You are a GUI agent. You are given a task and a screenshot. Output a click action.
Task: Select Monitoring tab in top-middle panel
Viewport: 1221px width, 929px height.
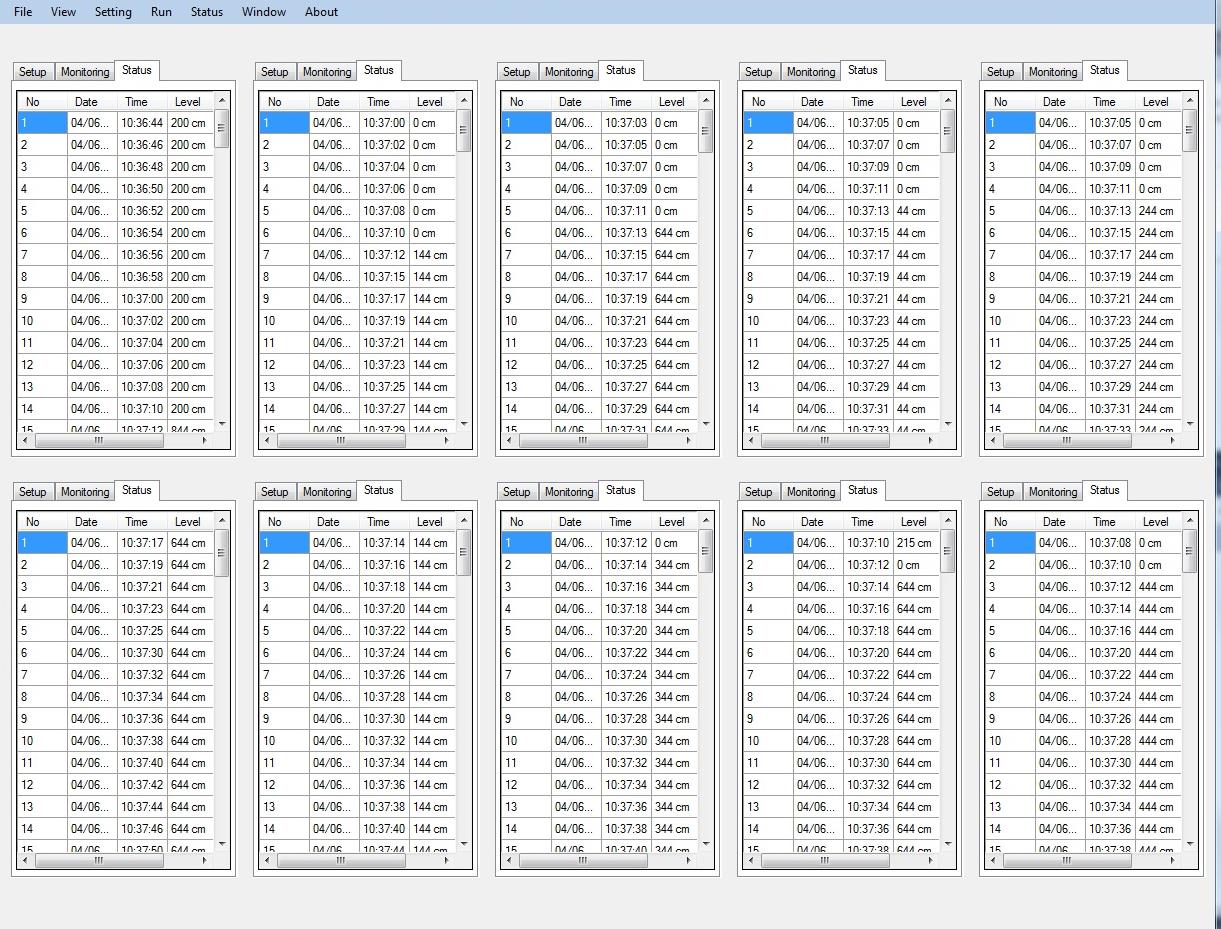(568, 72)
